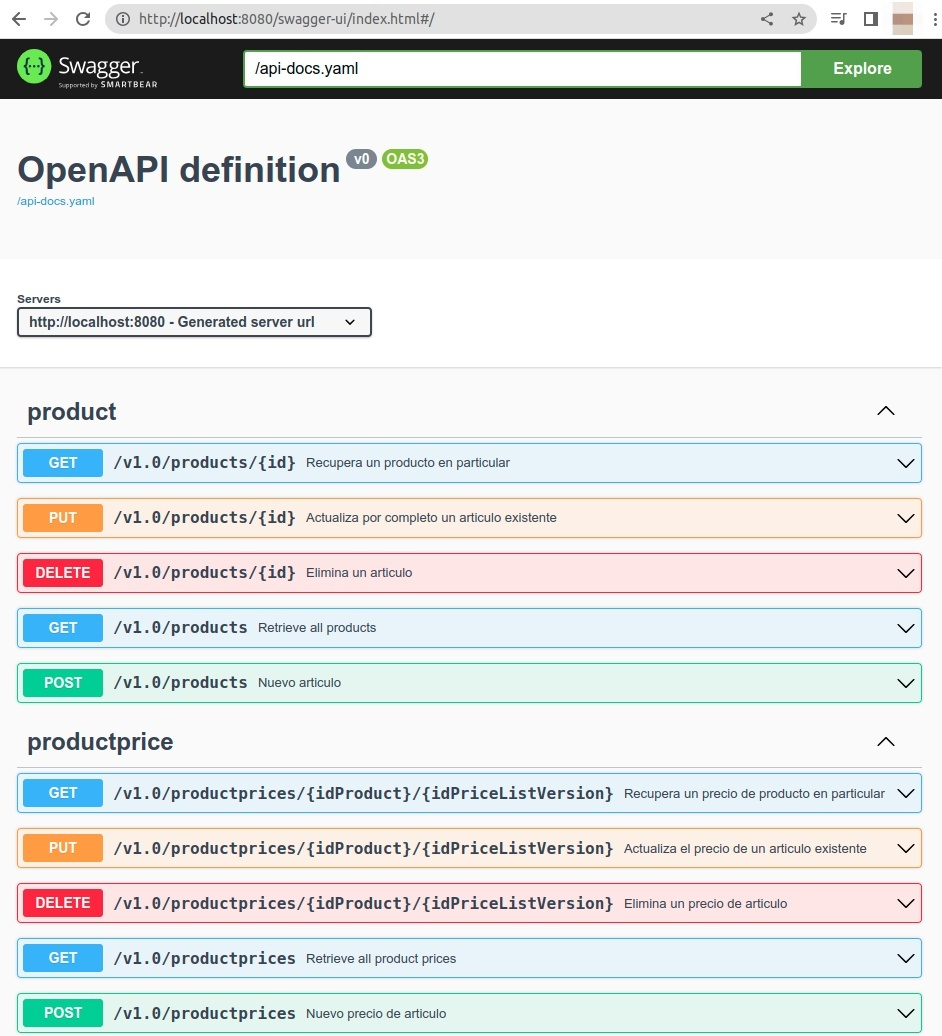
Task: Open the browser three-dot menu
Action: 935,19
